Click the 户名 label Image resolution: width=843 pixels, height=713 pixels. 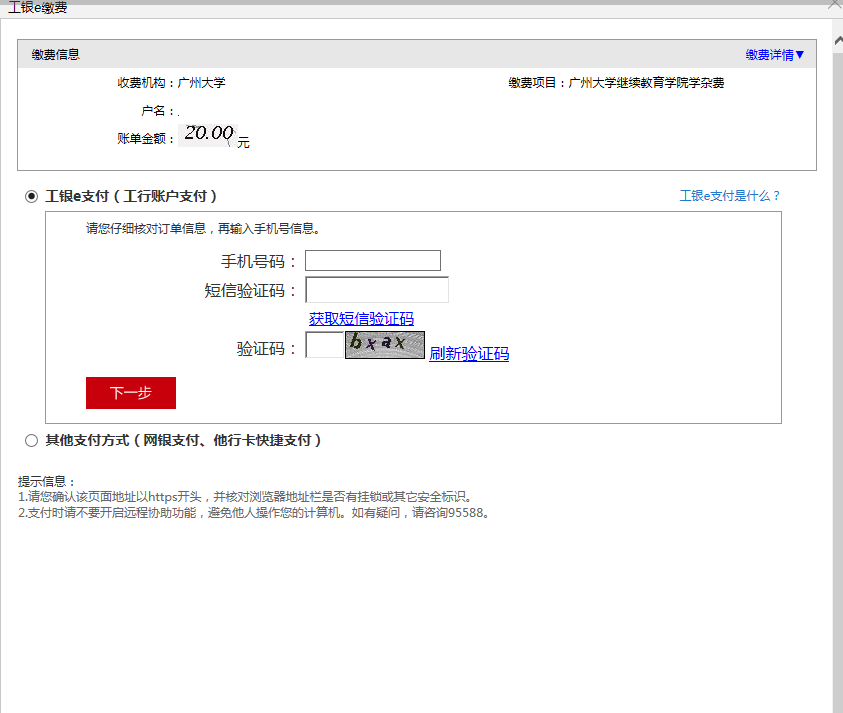point(157,111)
